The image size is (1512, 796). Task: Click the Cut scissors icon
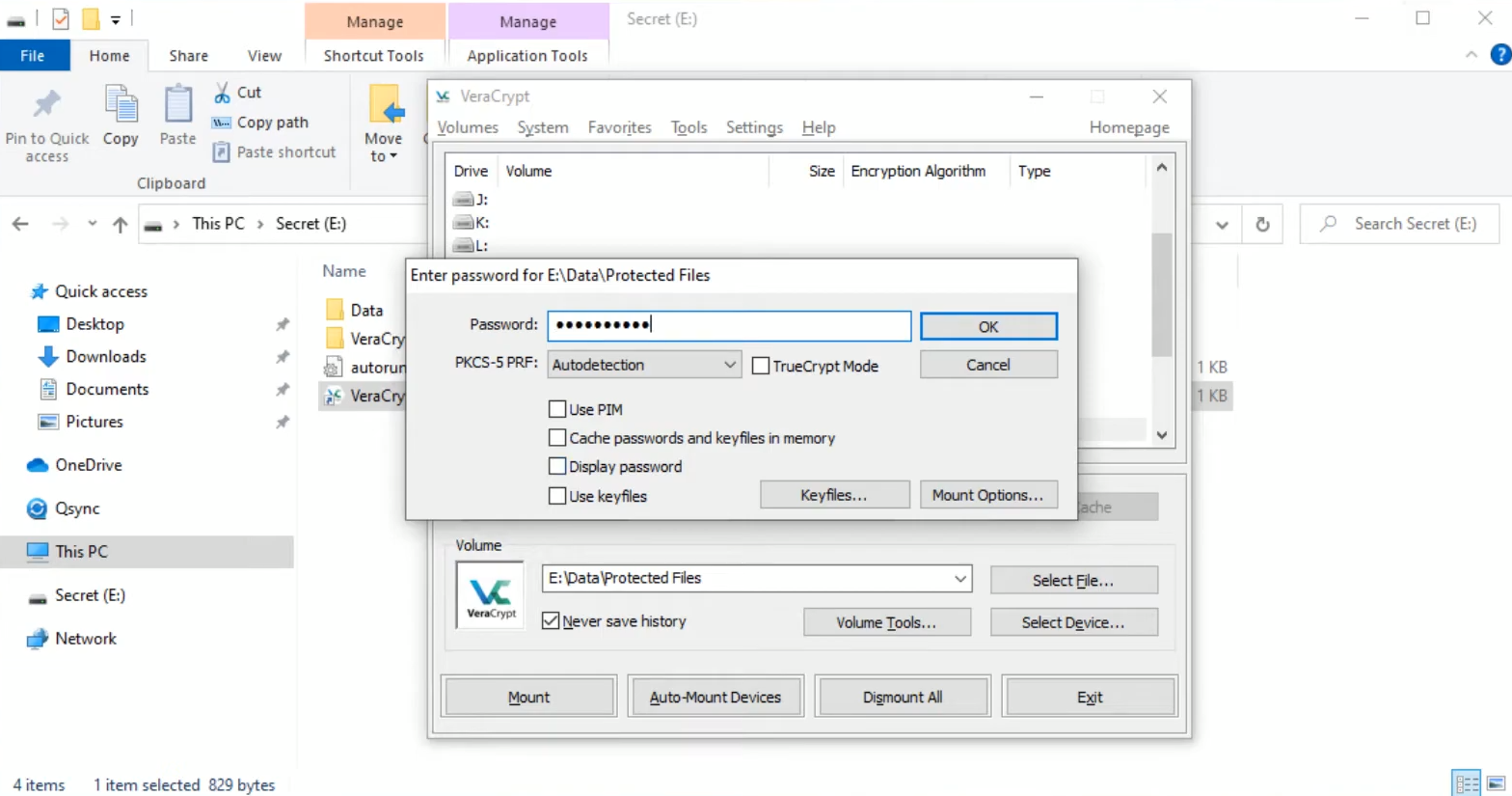[222, 93]
